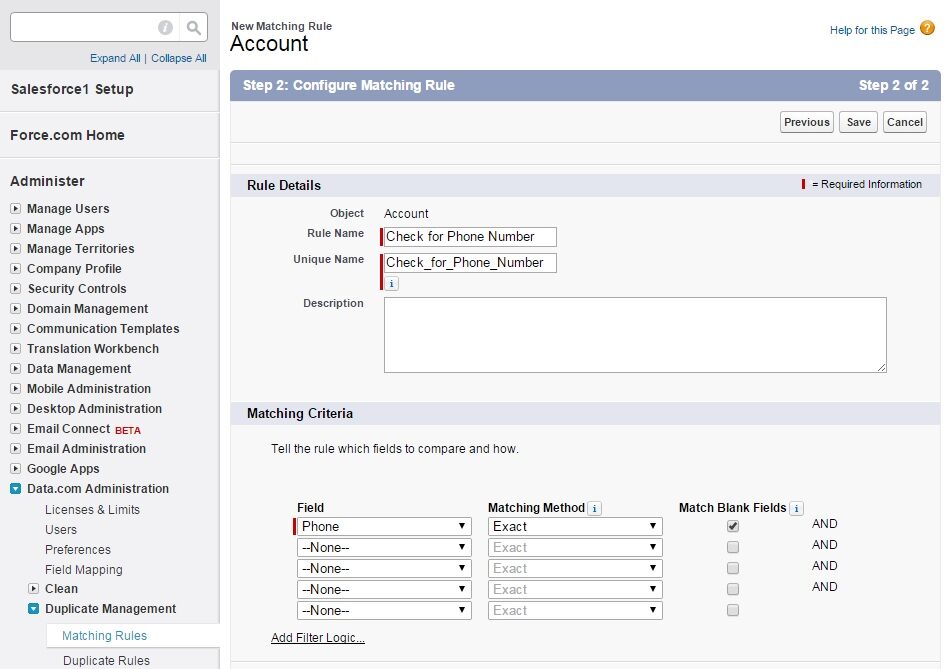Select Field Mapping in sidebar menu

click(84, 569)
